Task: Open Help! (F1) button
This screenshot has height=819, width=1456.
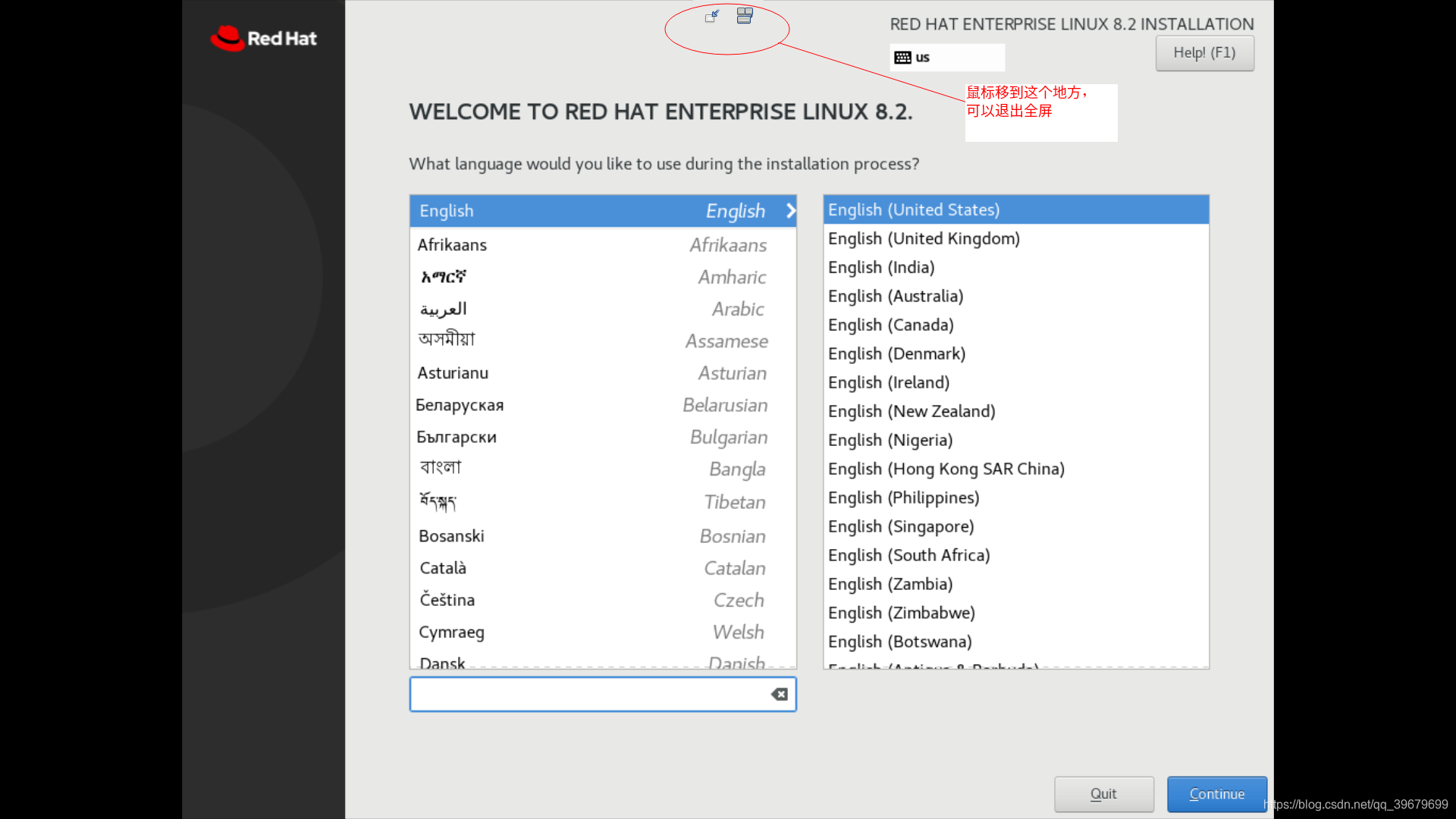Action: (x=1203, y=53)
